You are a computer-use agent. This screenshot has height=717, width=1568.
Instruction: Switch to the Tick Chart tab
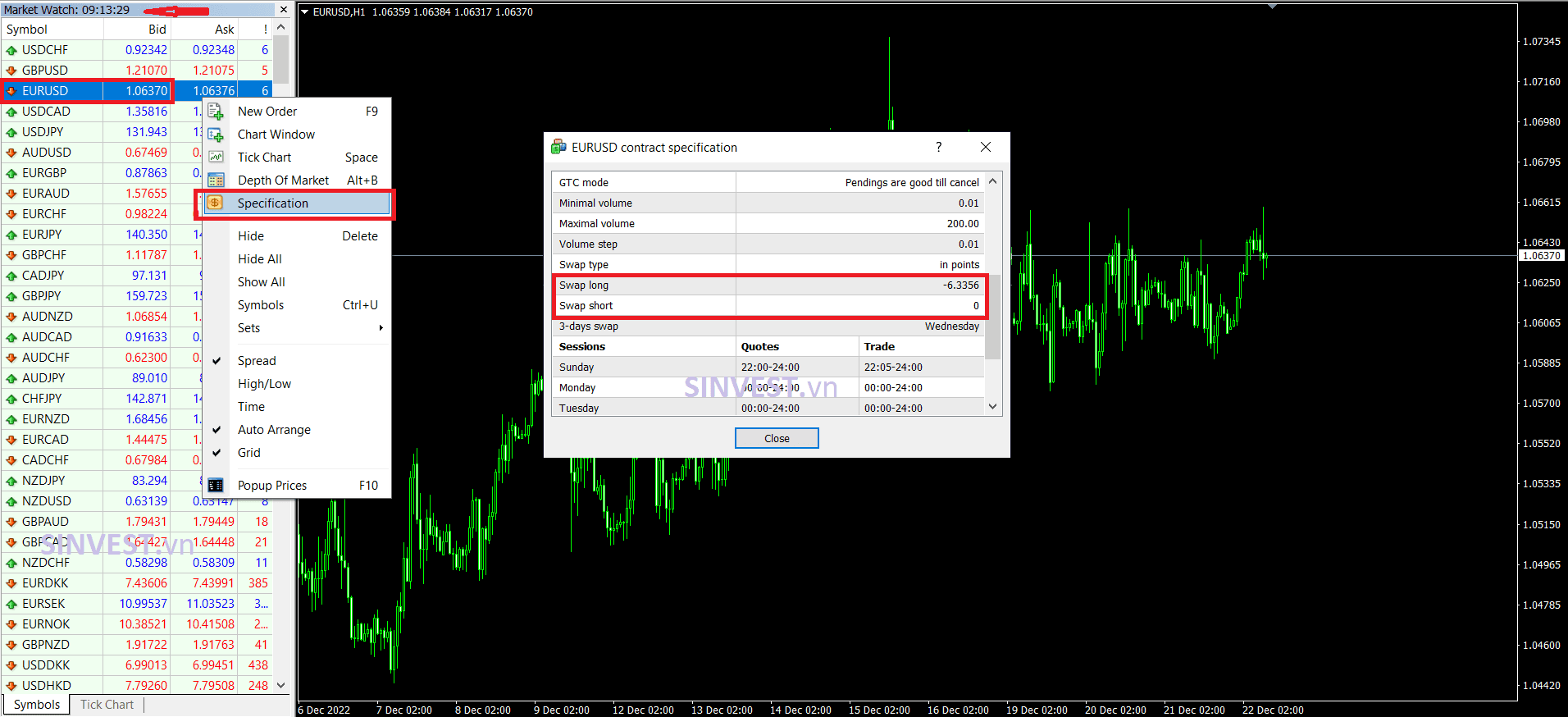pyautogui.click(x=107, y=705)
